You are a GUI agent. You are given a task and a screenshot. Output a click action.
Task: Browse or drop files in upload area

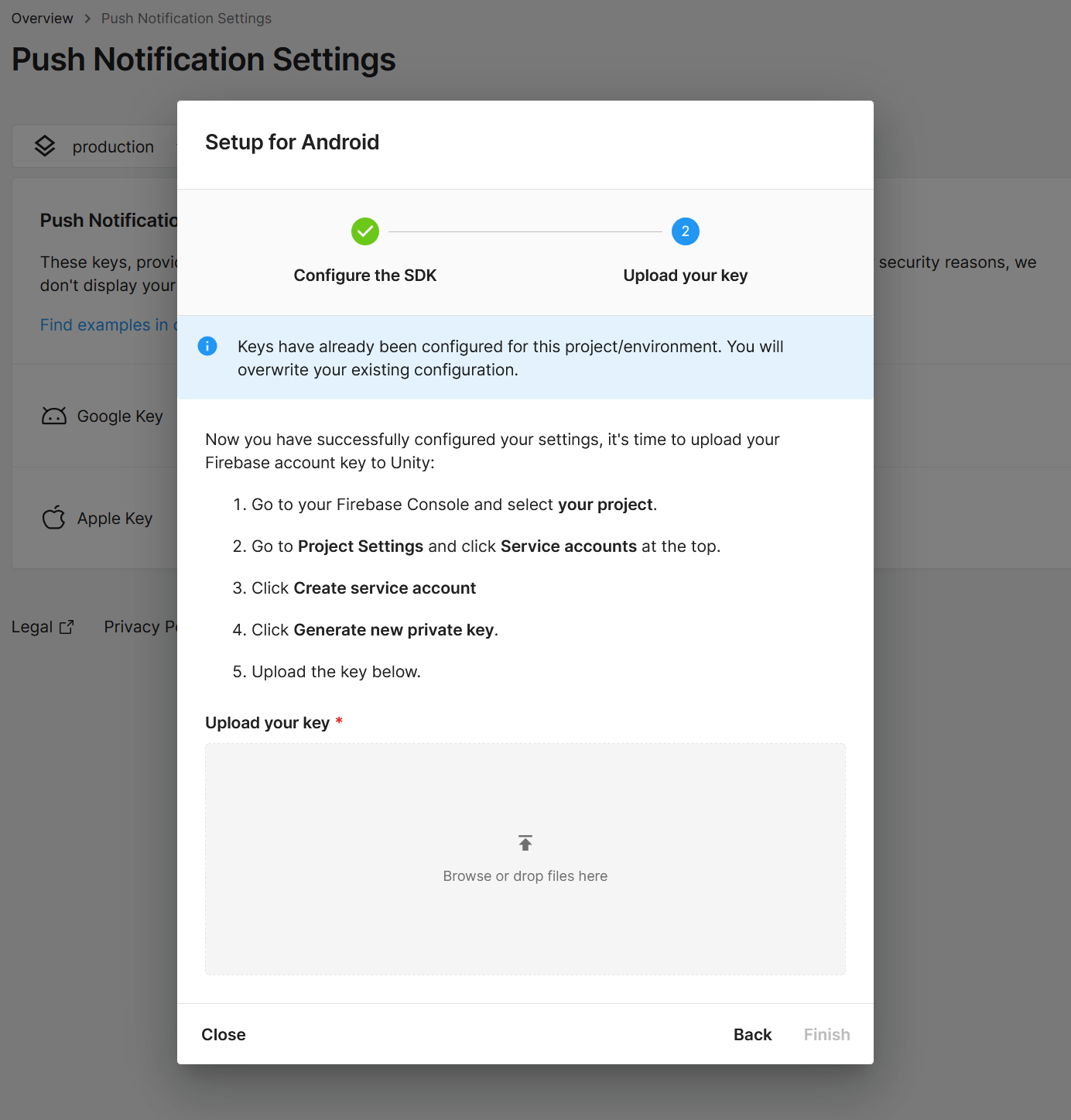(x=525, y=875)
